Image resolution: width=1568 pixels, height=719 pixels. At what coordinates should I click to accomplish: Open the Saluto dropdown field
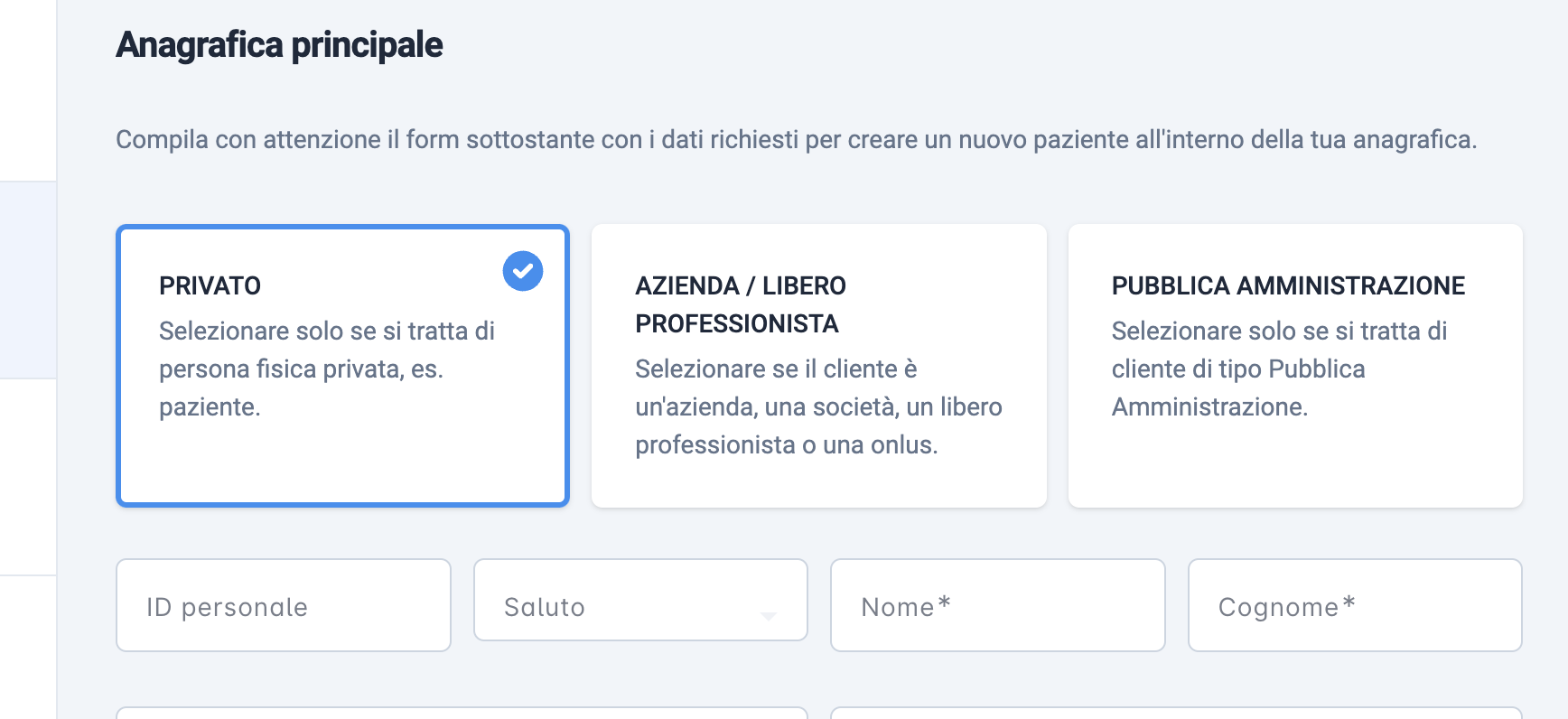click(x=640, y=600)
